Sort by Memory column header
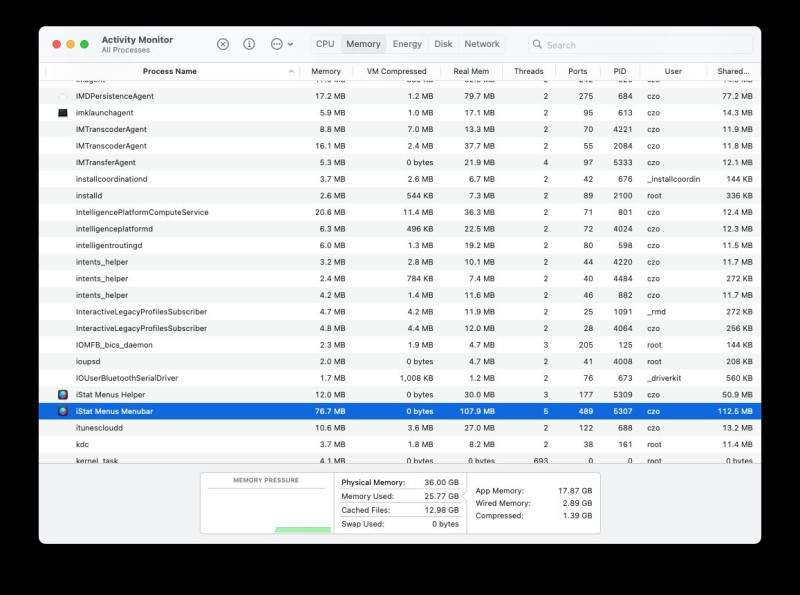This screenshot has height=595, width=800. [326, 71]
